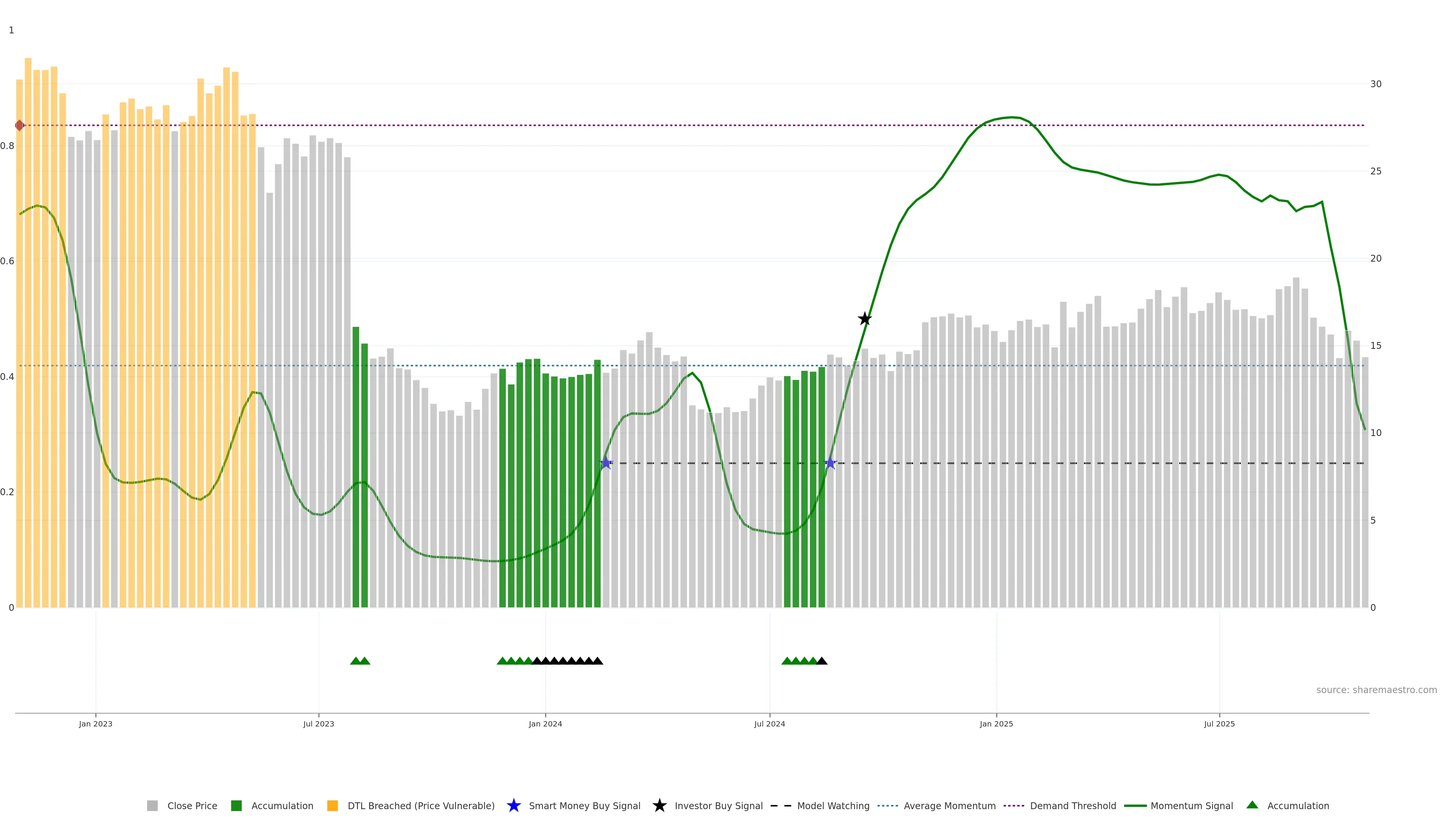Click the Jul 2025 axis label

pos(1219,724)
